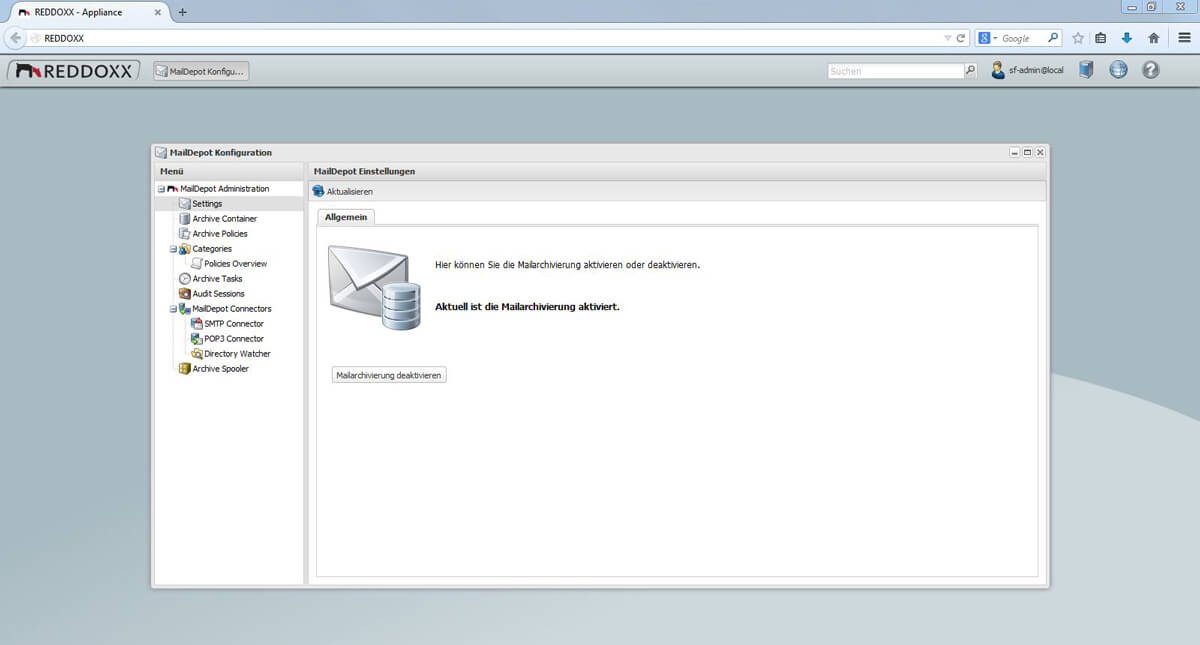
Task: Open Archive Container in the tree
Action: point(225,219)
